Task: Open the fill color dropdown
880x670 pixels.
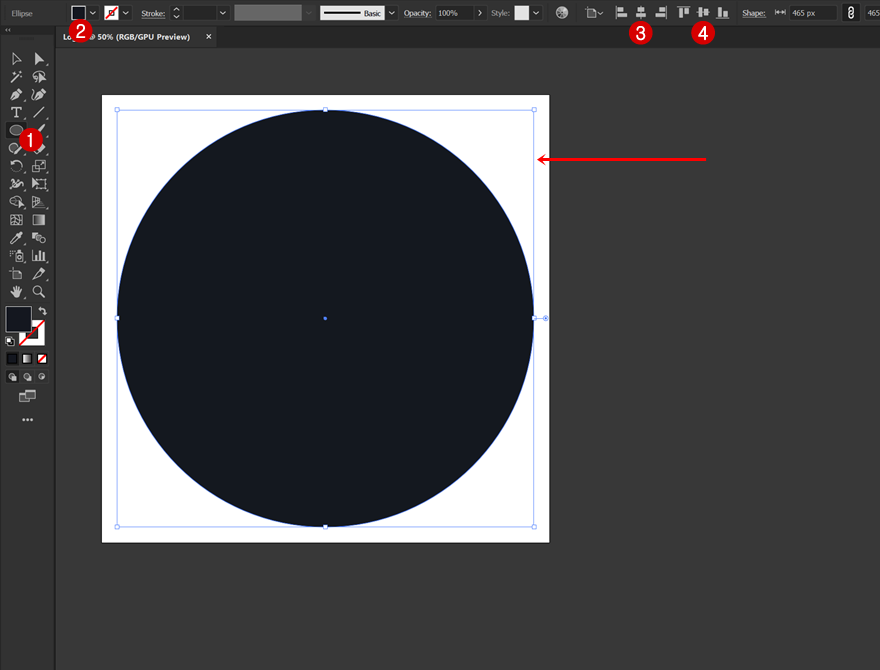Action: pyautogui.click(x=93, y=13)
